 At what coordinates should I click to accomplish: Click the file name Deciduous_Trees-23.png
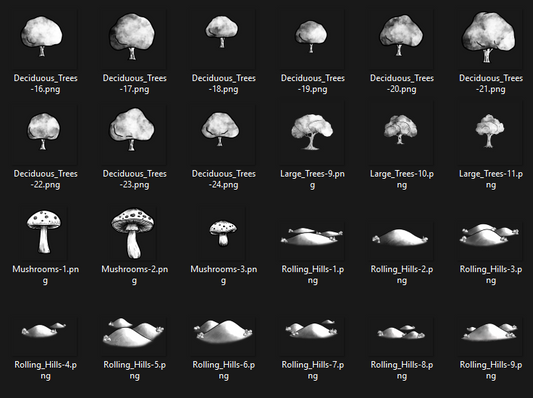[135, 179]
